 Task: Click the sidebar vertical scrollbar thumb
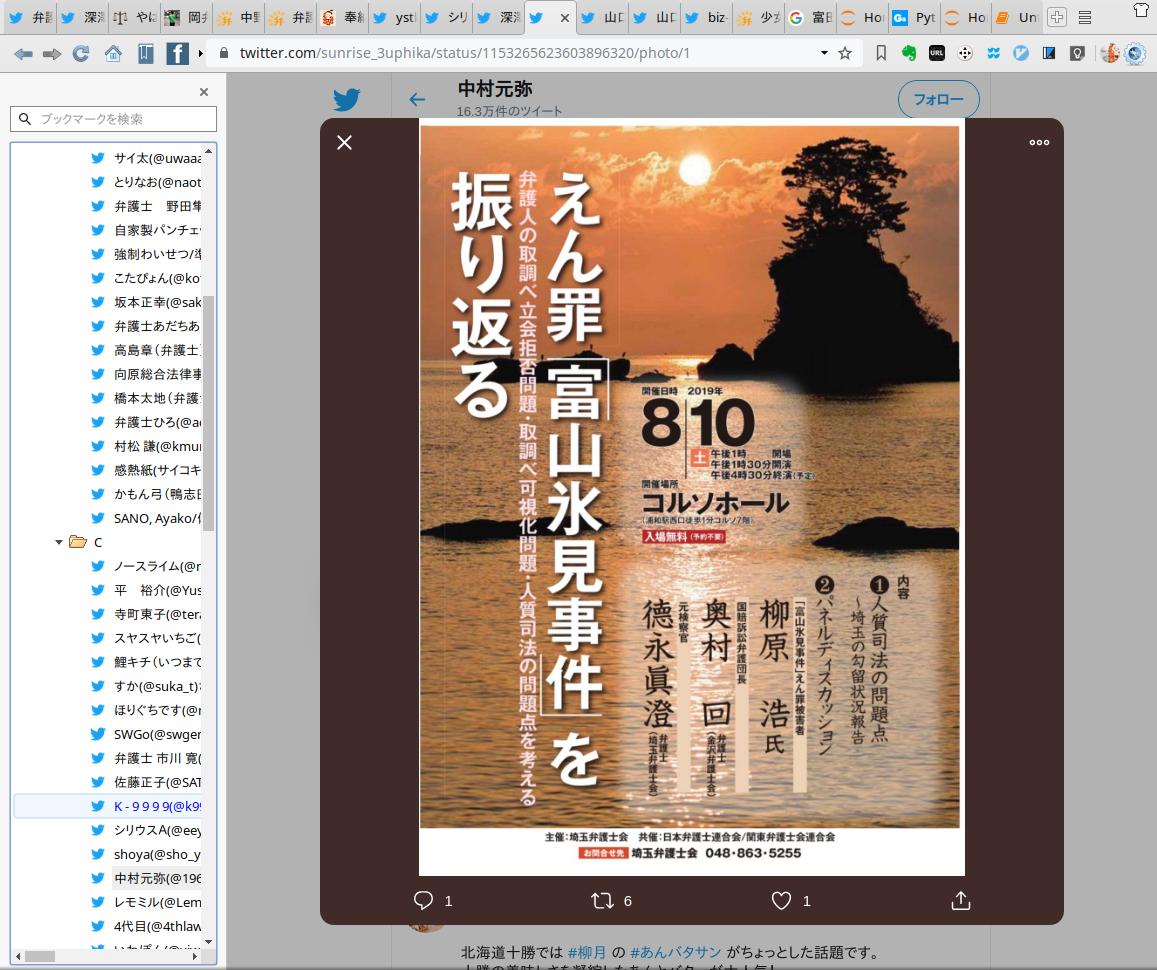point(208,413)
